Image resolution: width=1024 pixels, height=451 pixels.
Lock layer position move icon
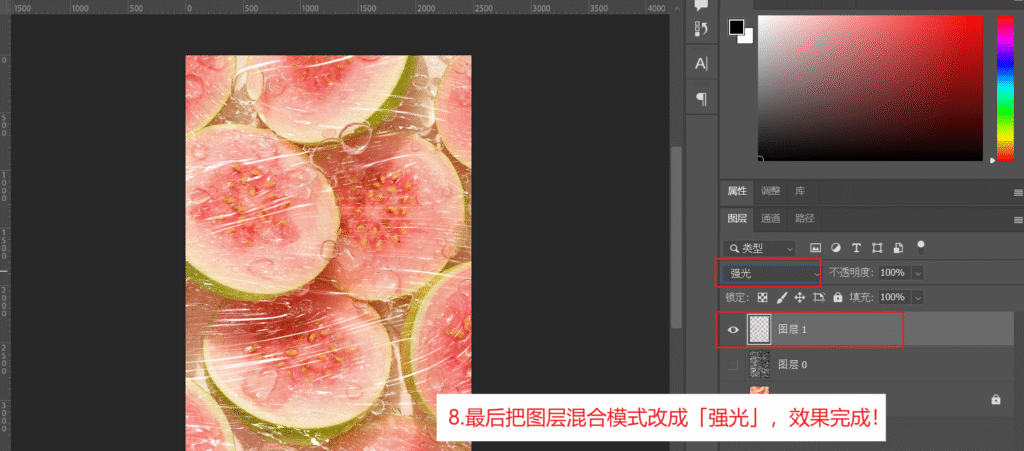coord(799,298)
